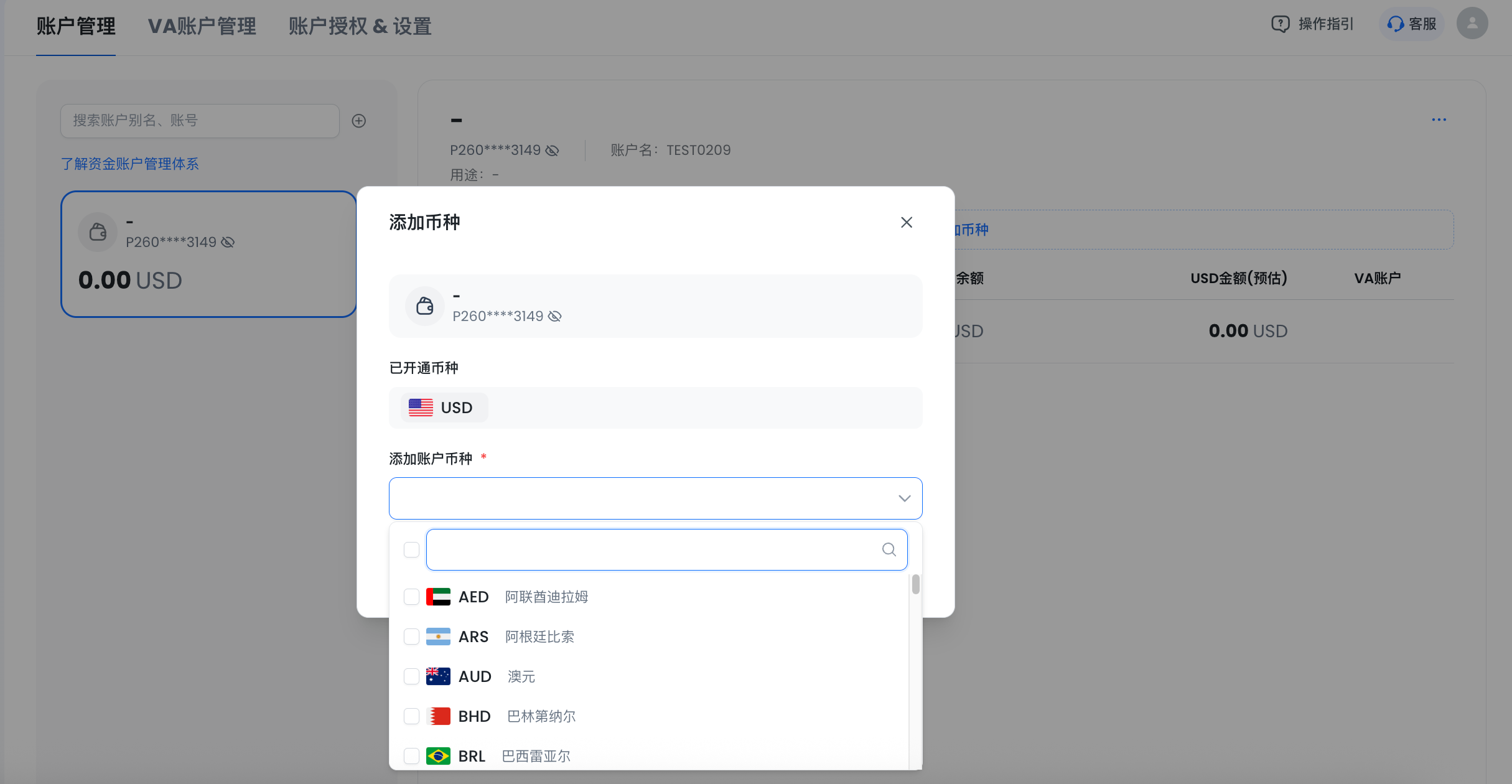The image size is (1512, 784).
Task: Open the three-dot more options menu
Action: (x=1439, y=119)
